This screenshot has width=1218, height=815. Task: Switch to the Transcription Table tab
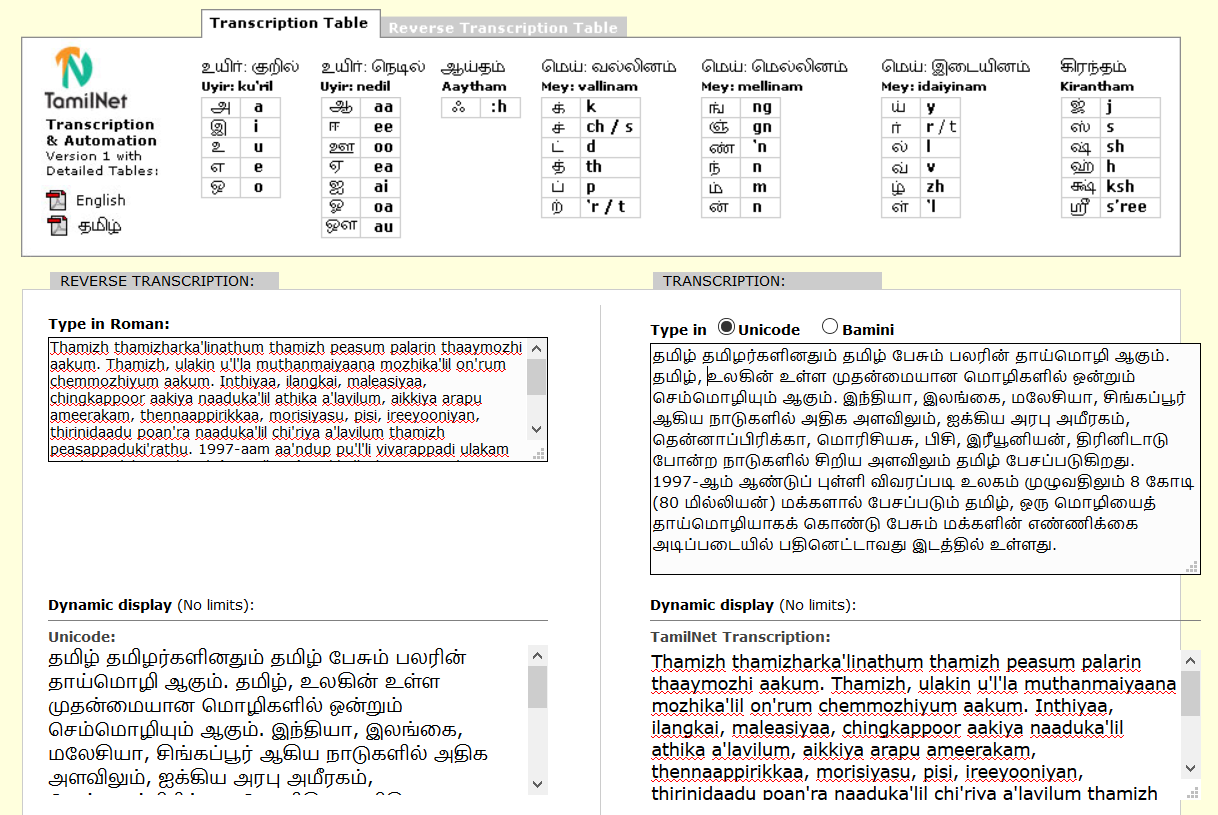(x=289, y=23)
